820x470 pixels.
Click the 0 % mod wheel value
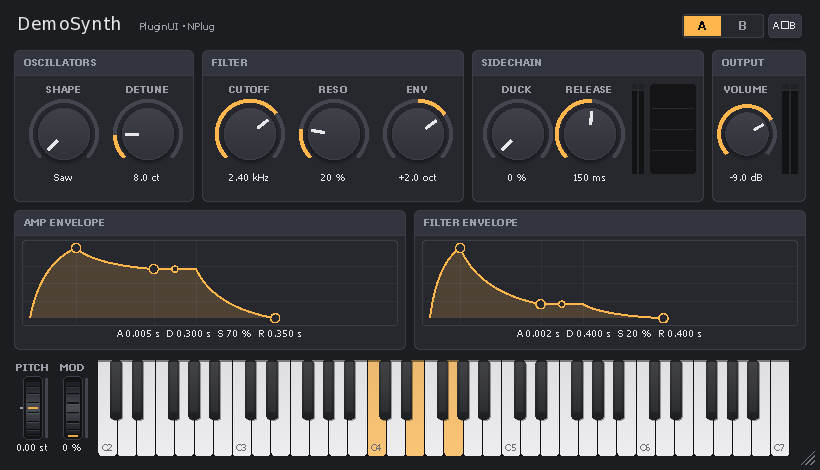click(72, 448)
